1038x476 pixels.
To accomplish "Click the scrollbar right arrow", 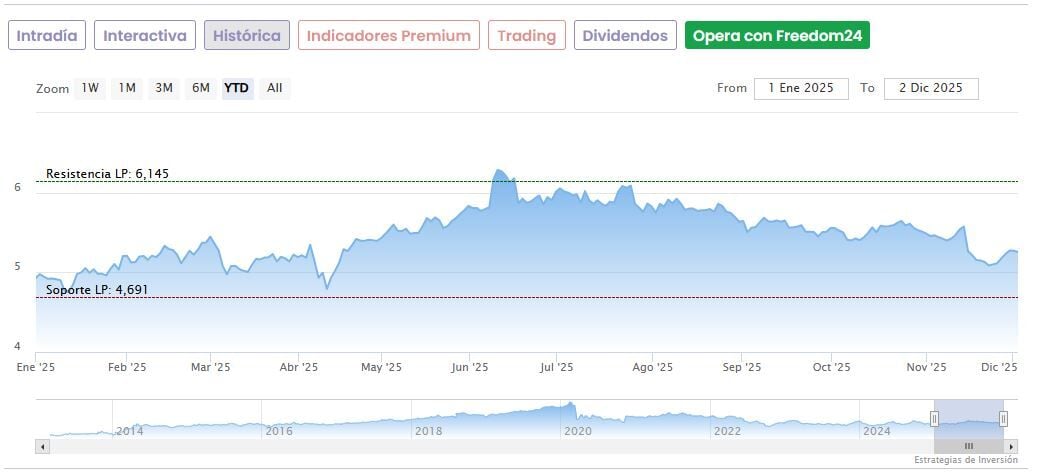I will [x=1012, y=446].
